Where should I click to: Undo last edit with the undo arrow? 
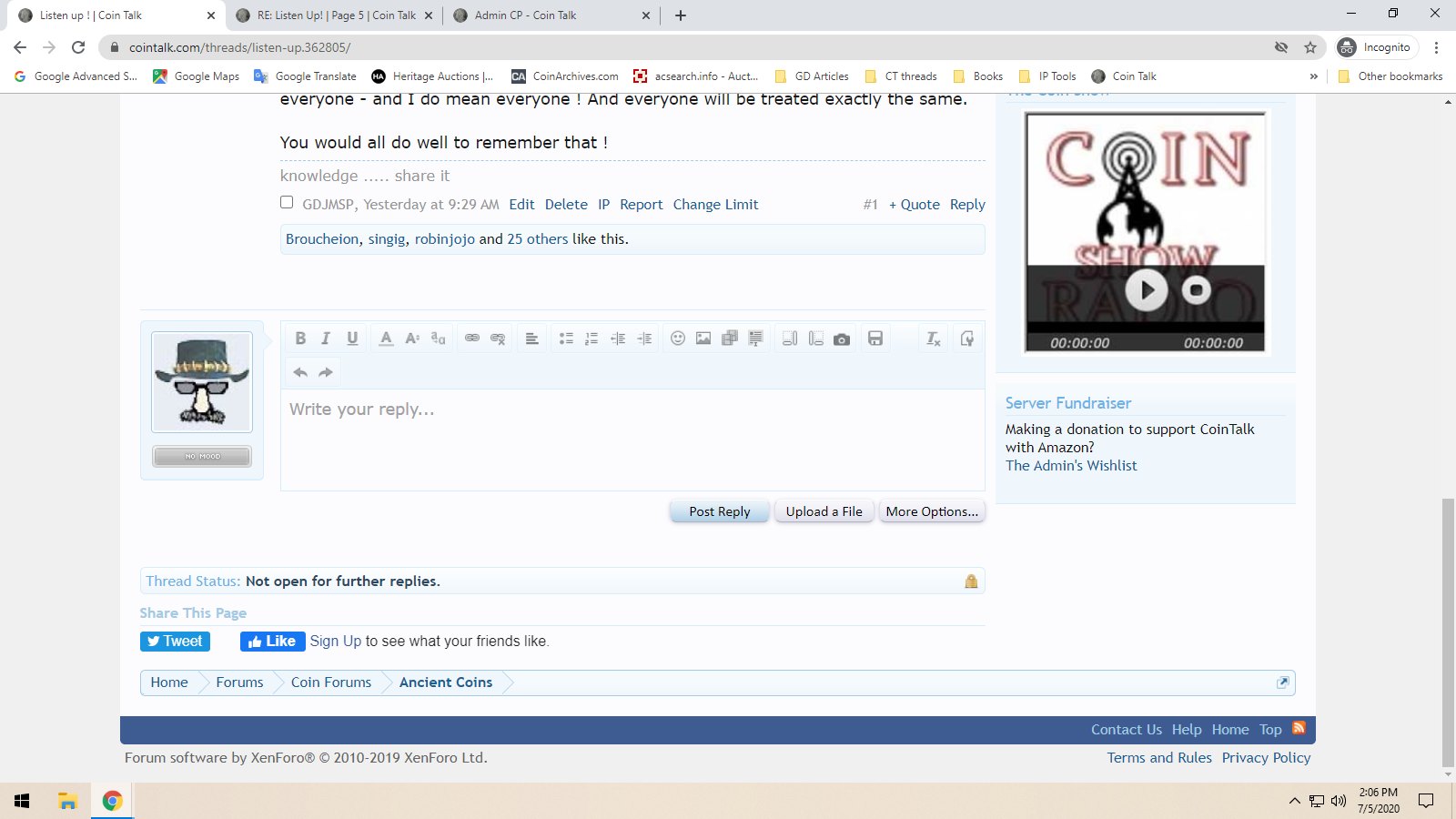[300, 372]
